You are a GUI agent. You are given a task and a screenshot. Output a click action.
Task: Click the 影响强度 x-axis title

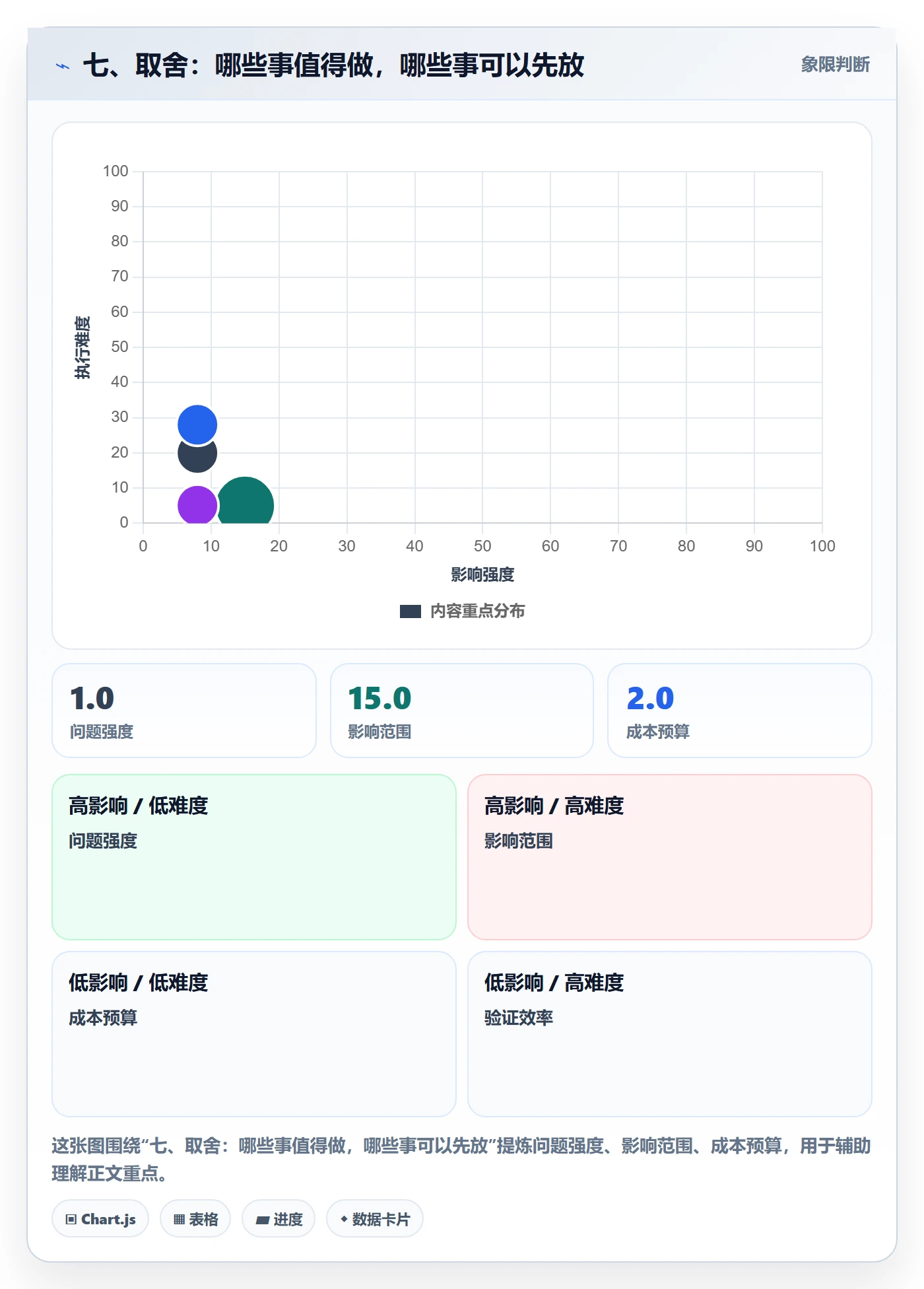(482, 575)
